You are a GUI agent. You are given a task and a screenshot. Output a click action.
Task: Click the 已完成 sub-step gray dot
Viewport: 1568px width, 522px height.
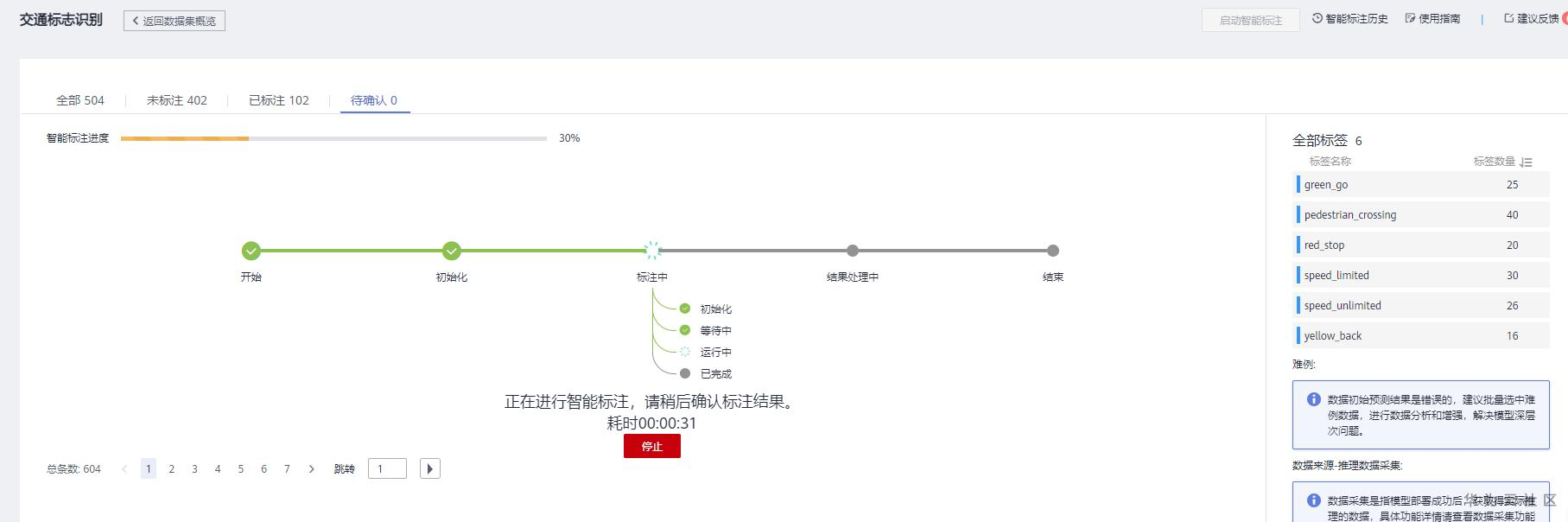(685, 373)
